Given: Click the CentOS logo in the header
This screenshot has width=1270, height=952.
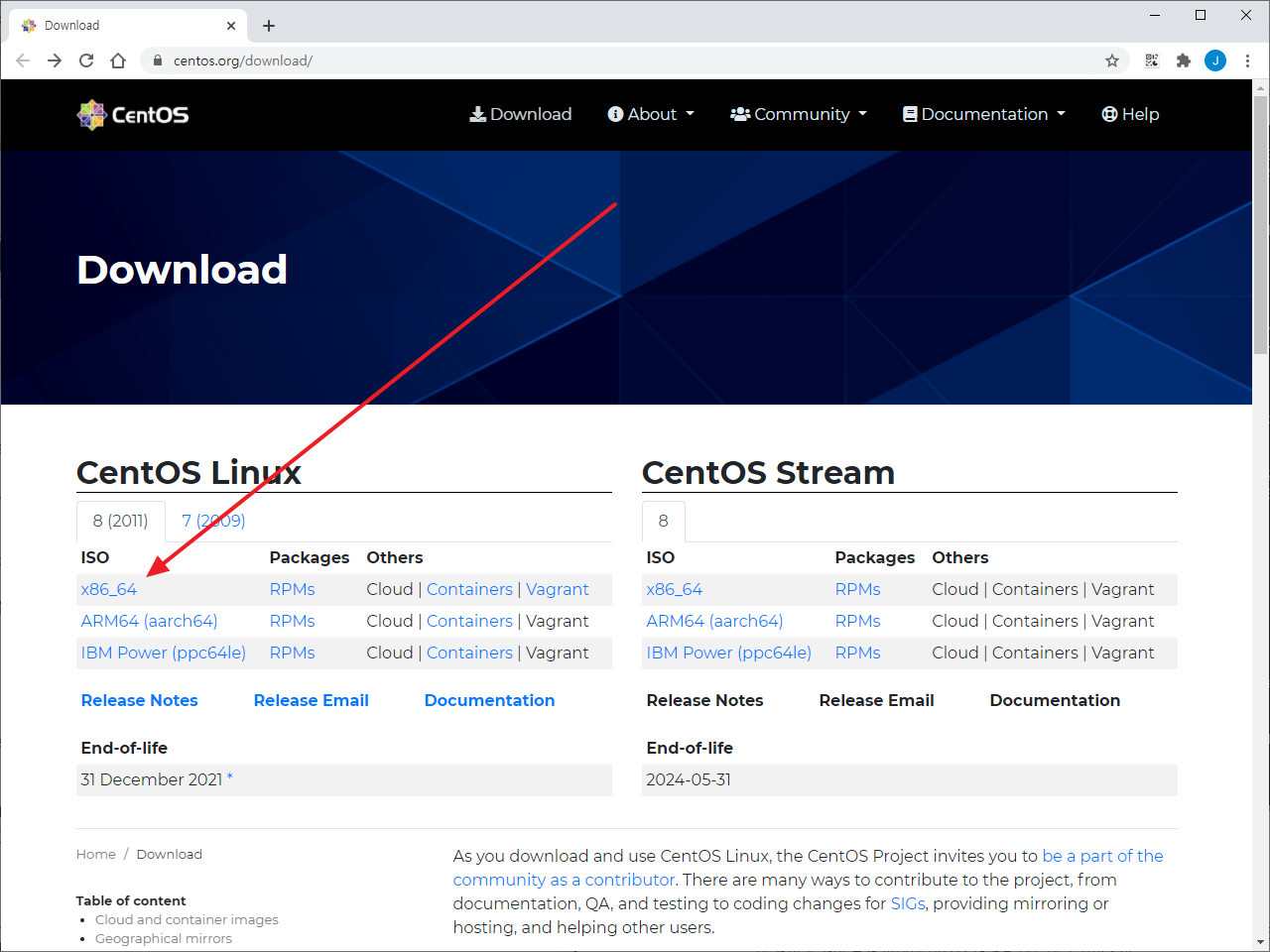Looking at the screenshot, I should pyautogui.click(x=133, y=115).
